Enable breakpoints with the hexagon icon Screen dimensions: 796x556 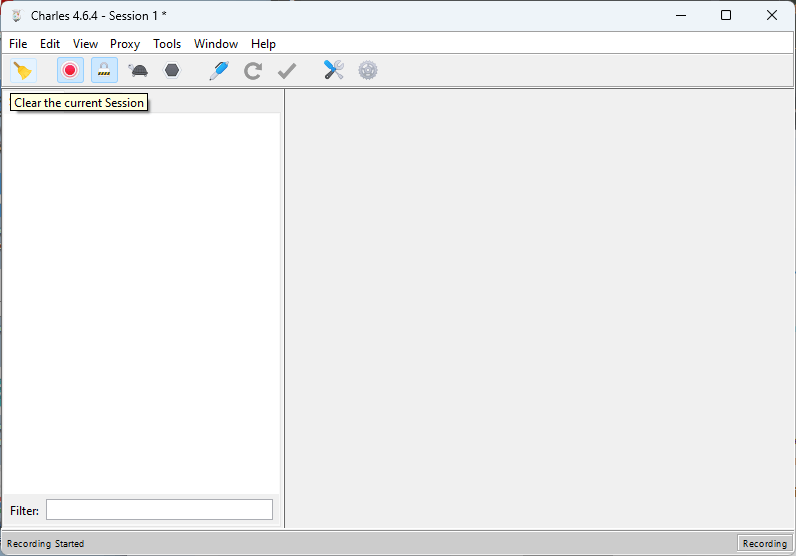tap(172, 70)
